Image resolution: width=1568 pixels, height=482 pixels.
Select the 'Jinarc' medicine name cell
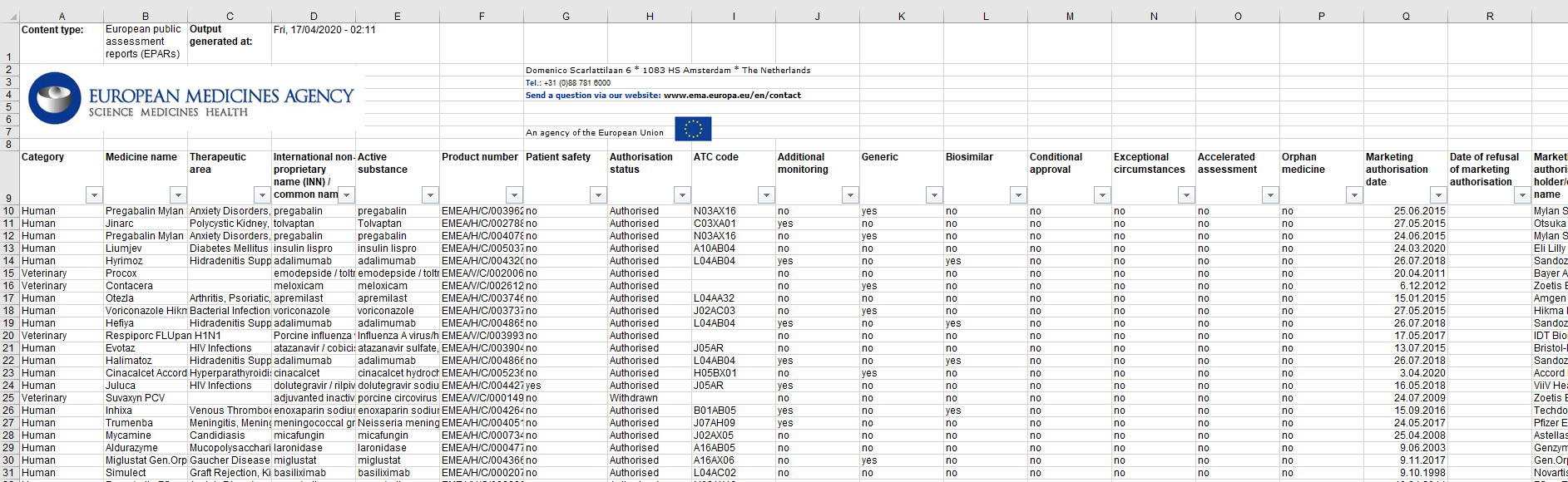pos(146,224)
